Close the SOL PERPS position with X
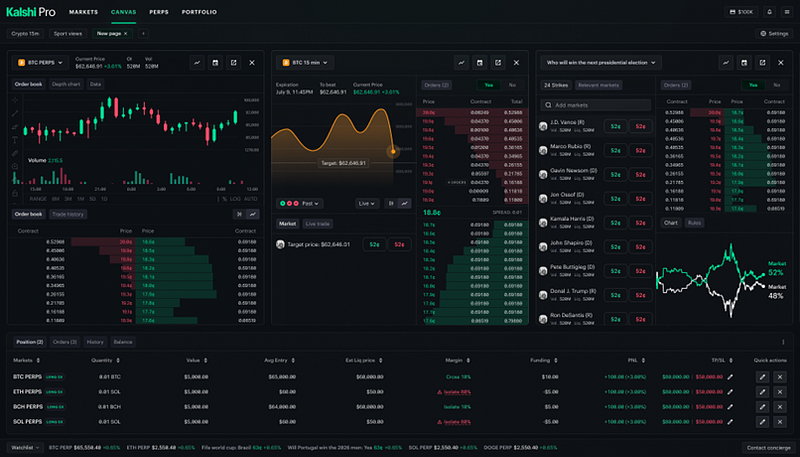The height and width of the screenshot is (457, 800). [780, 422]
